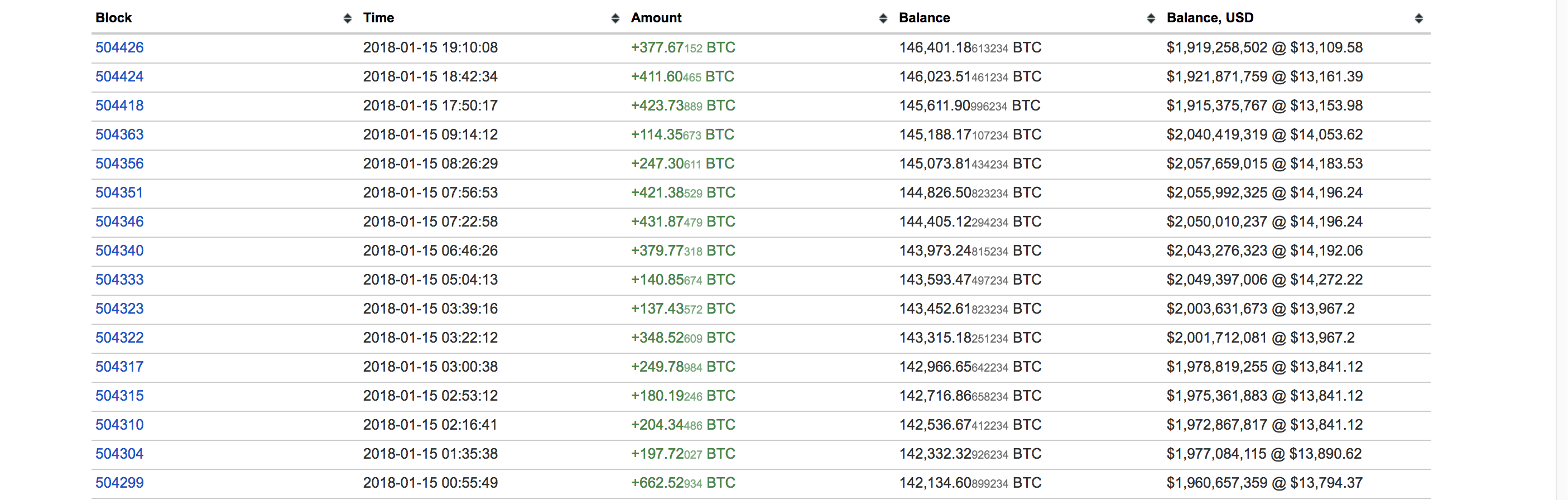Sort table by Amount column arrows
1568x500 pixels.
tap(883, 18)
